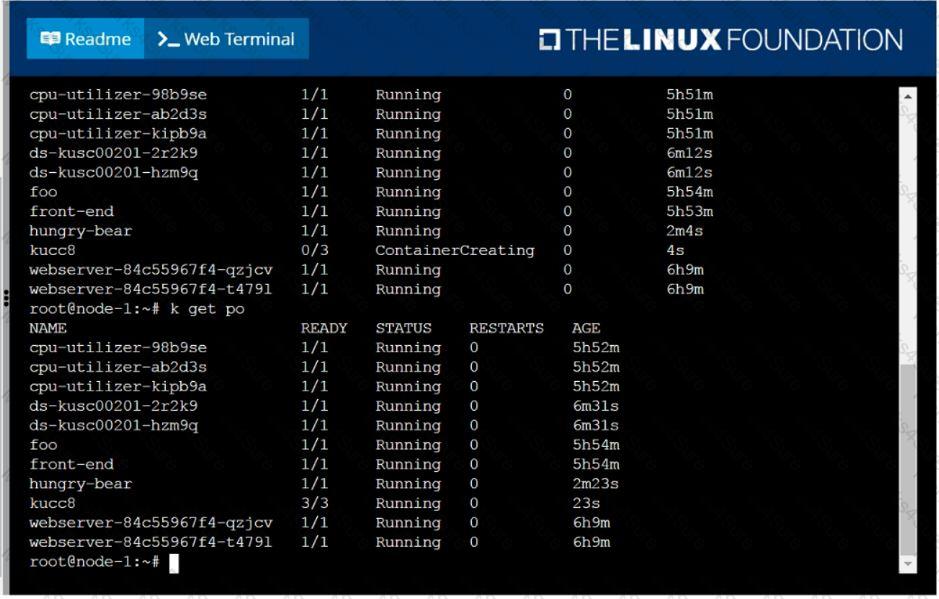This screenshot has height=599, width=939.
Task: Click the 3/3 ready value for kucc8
Action: point(314,503)
